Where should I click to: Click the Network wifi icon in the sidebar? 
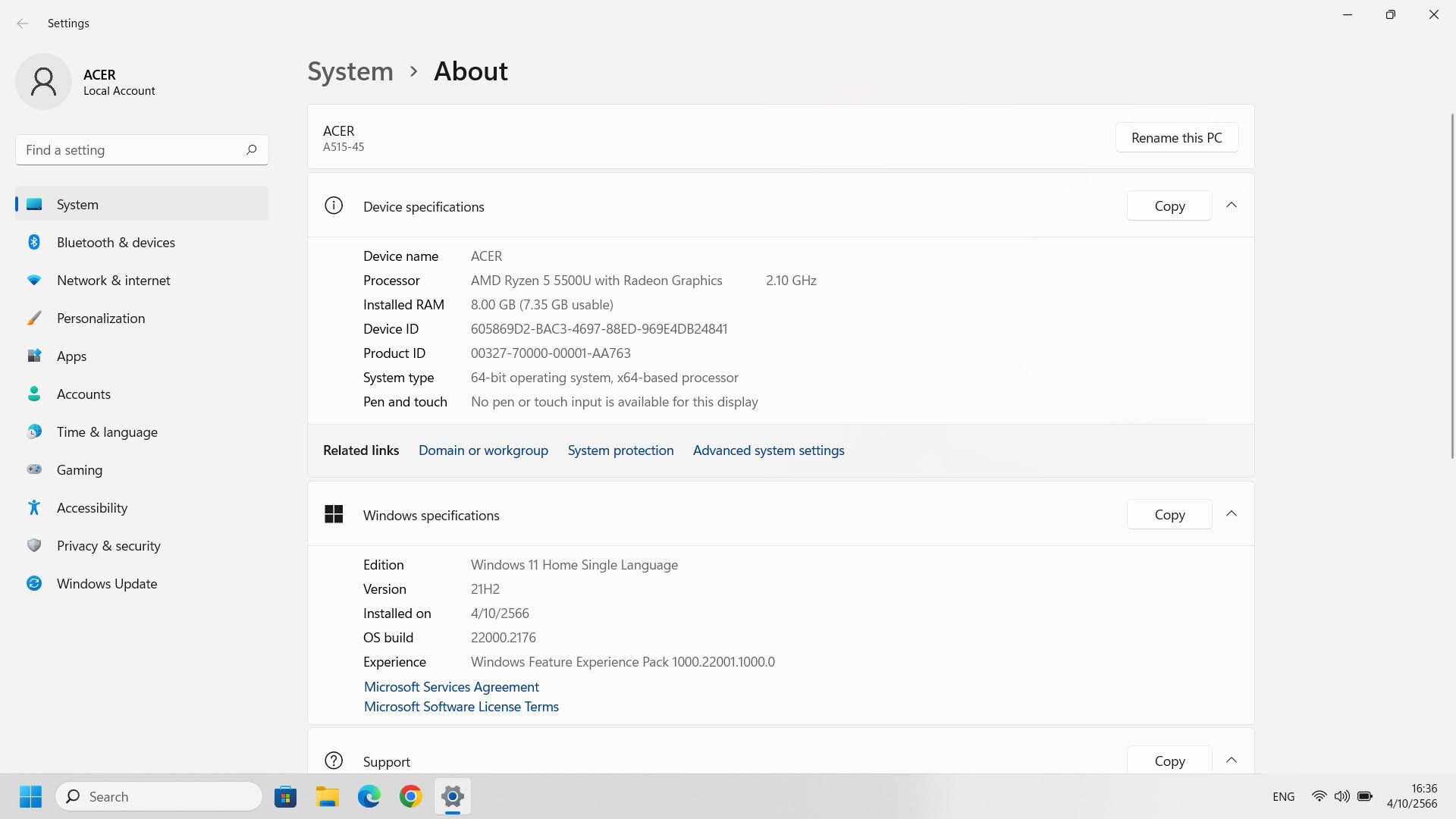tap(34, 280)
